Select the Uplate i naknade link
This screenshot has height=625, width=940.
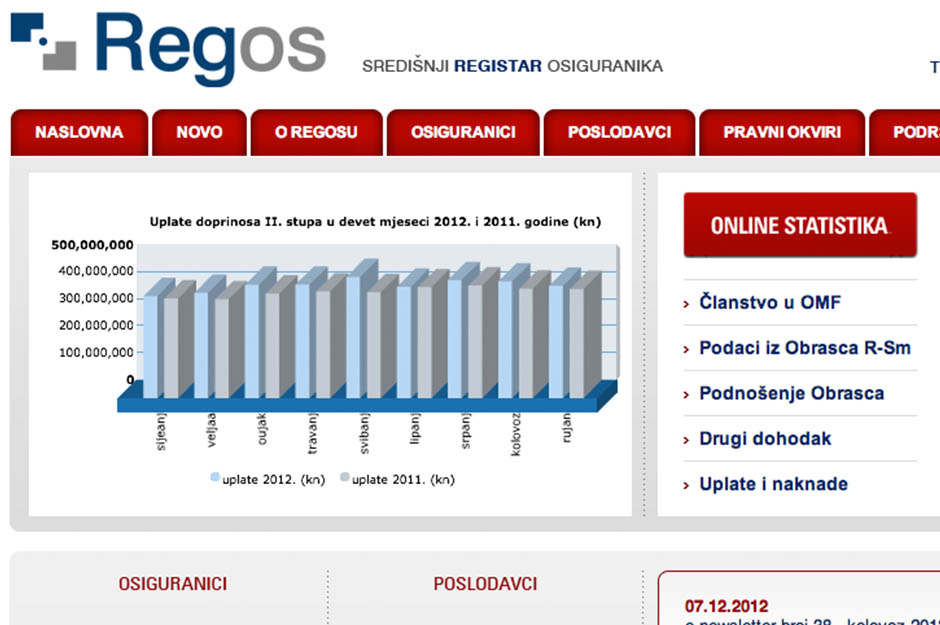773,485
